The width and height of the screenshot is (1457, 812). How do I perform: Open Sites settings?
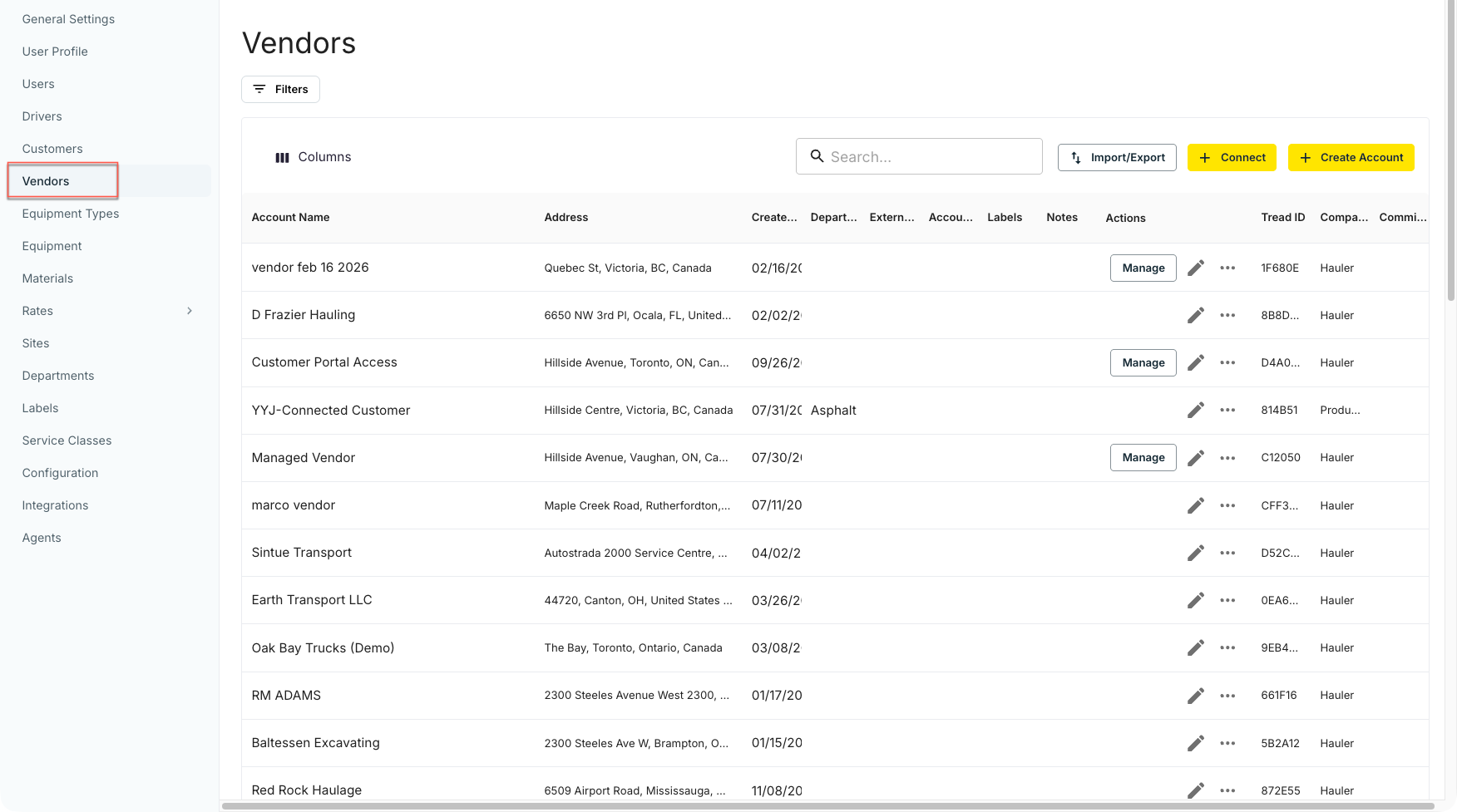[36, 343]
